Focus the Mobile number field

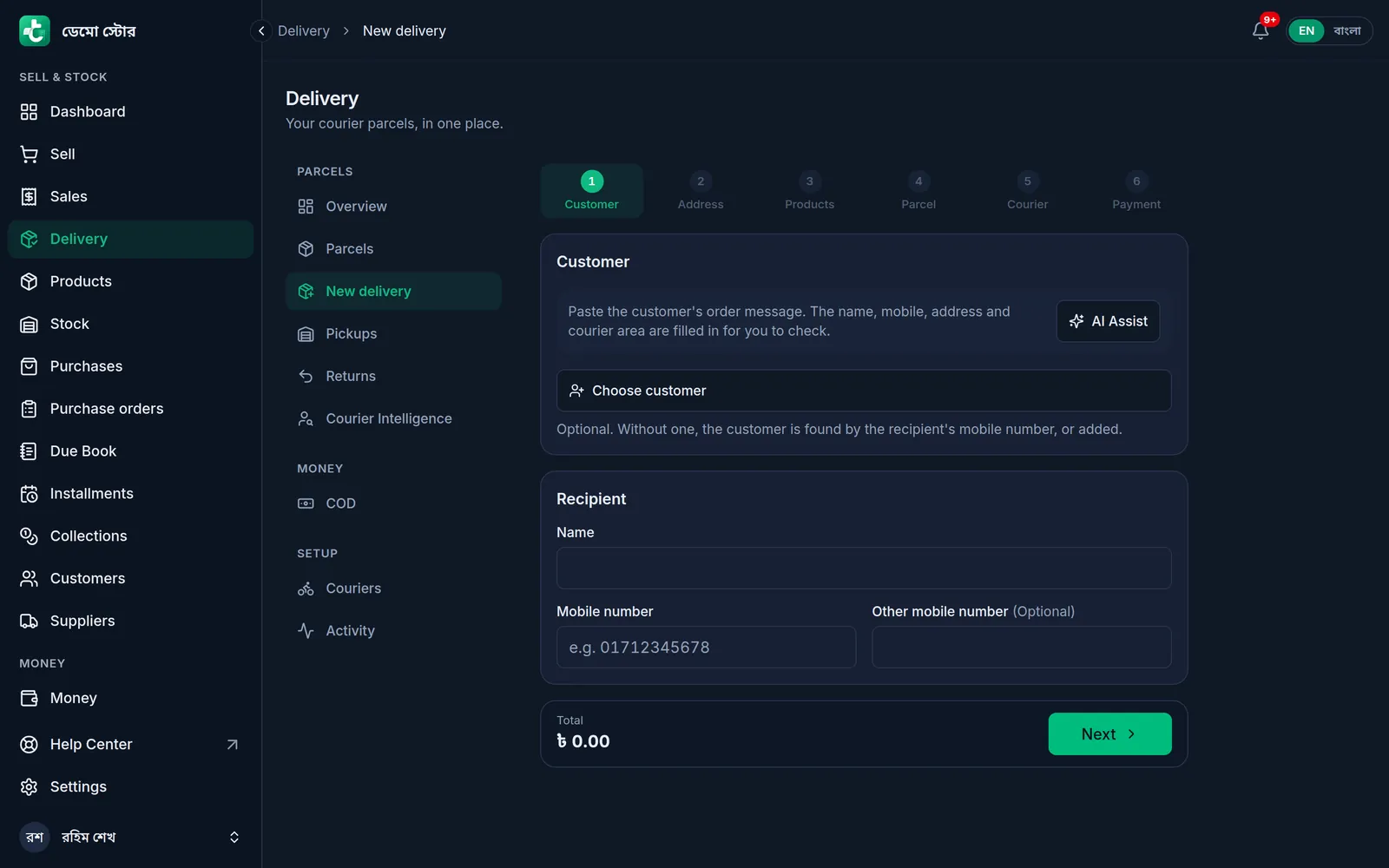point(707,648)
